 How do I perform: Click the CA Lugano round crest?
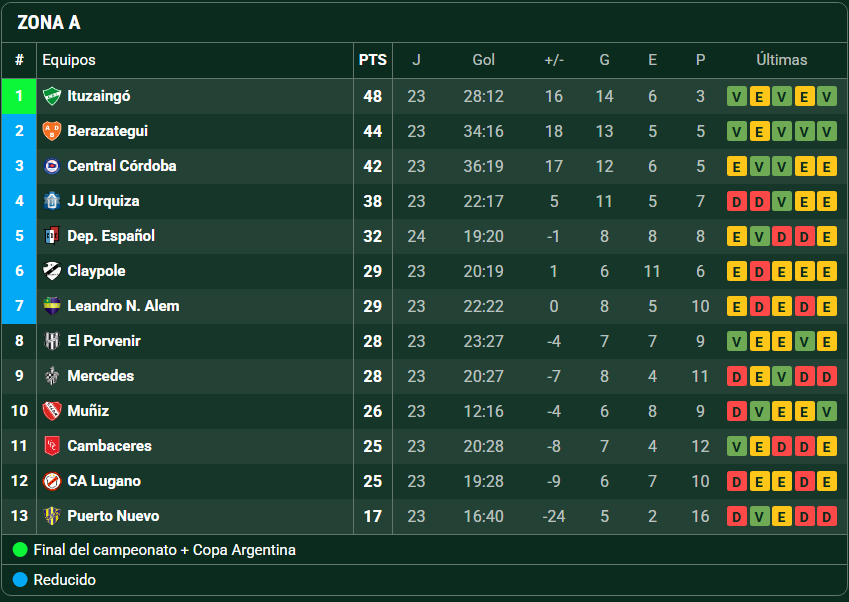52,481
